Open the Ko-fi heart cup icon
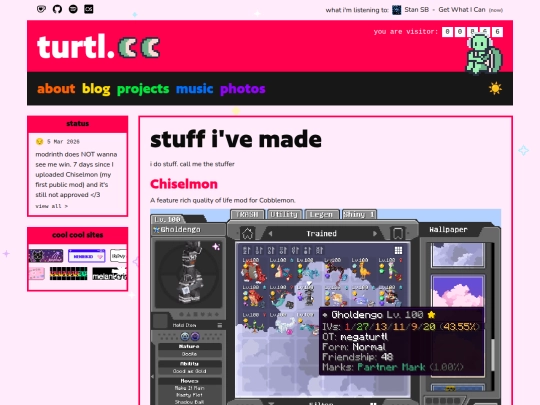540x405 pixels. tap(41, 9)
